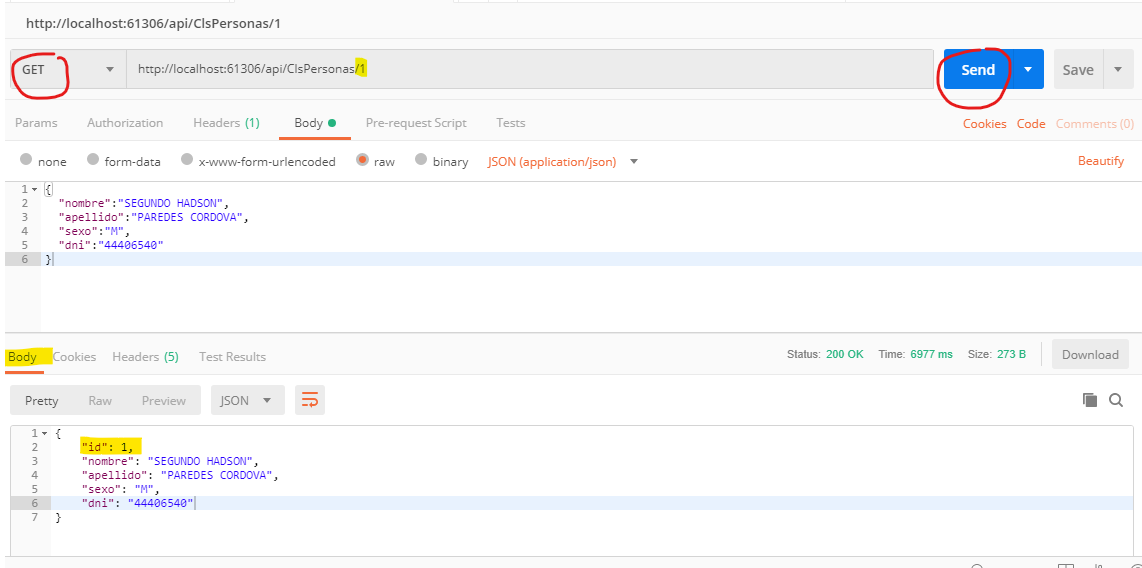This screenshot has height=568, width=1142.
Task: Click the request title URL at the top
Action: pos(154,23)
